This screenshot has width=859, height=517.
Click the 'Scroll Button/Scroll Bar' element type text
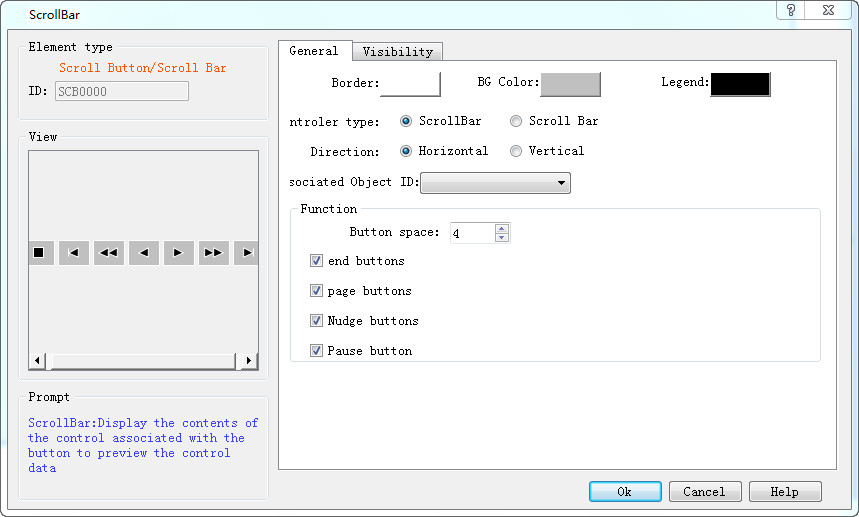[x=142, y=68]
